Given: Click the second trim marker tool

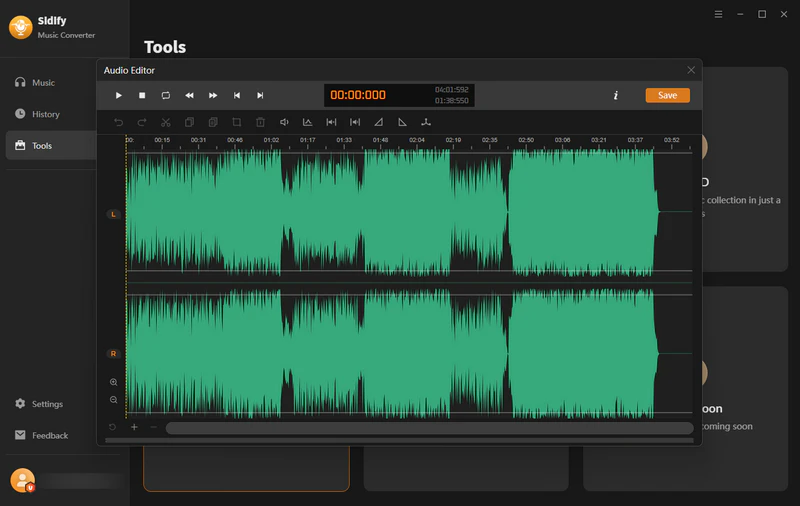Looking at the screenshot, I should 355,122.
